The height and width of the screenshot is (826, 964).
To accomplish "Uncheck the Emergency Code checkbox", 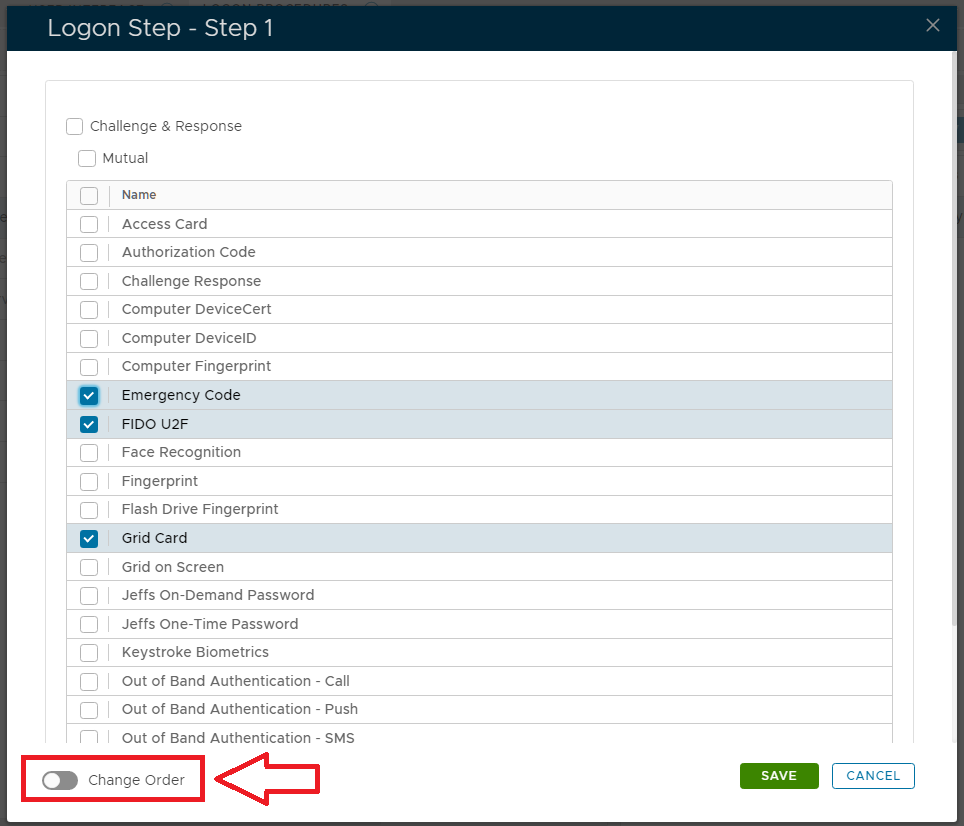I will 89,395.
